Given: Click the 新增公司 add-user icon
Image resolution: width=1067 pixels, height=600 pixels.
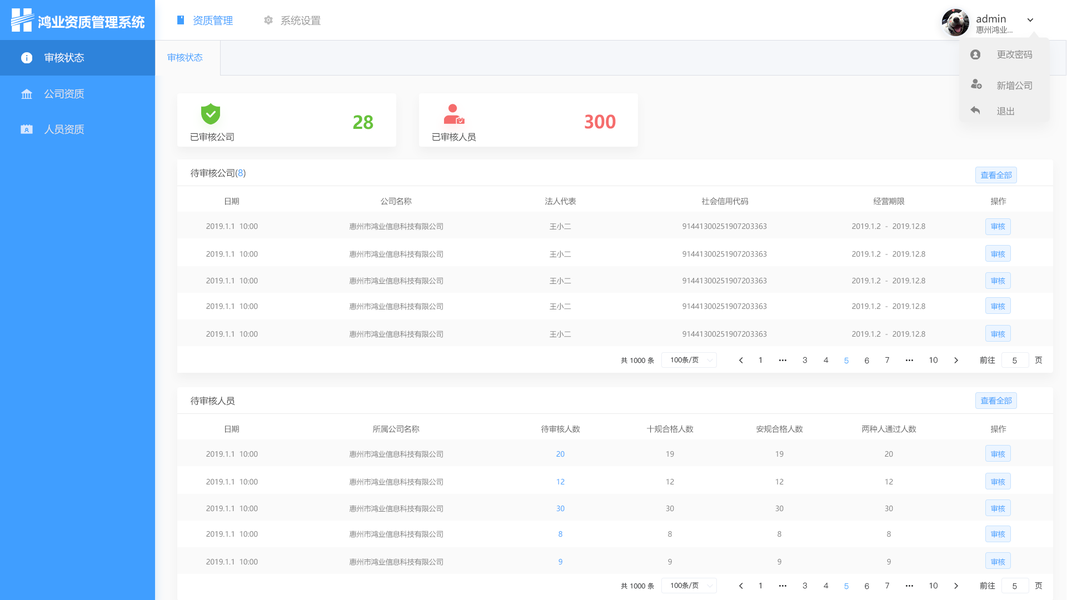Looking at the screenshot, I should (976, 84).
